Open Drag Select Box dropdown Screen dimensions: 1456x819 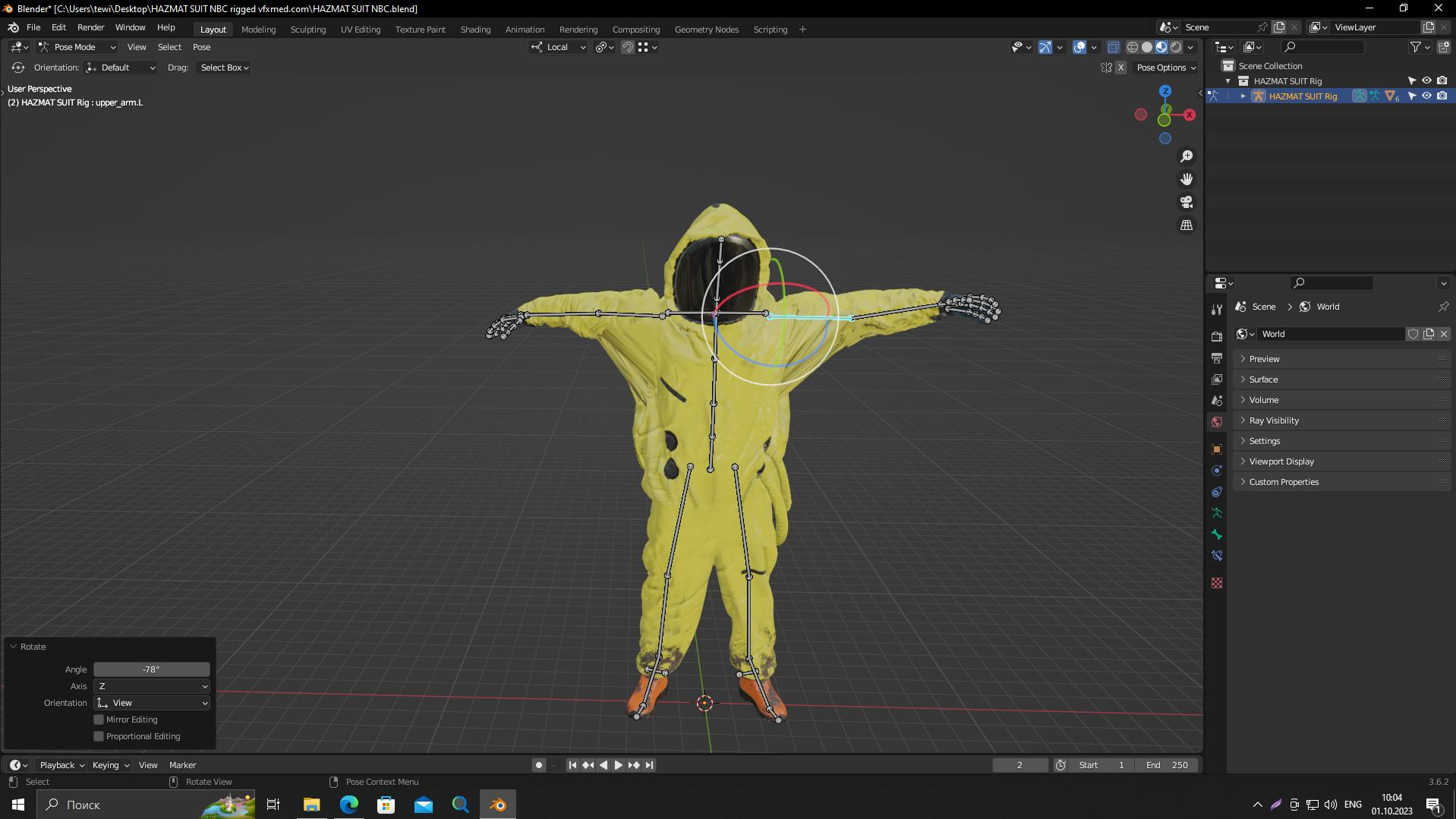[x=224, y=68]
